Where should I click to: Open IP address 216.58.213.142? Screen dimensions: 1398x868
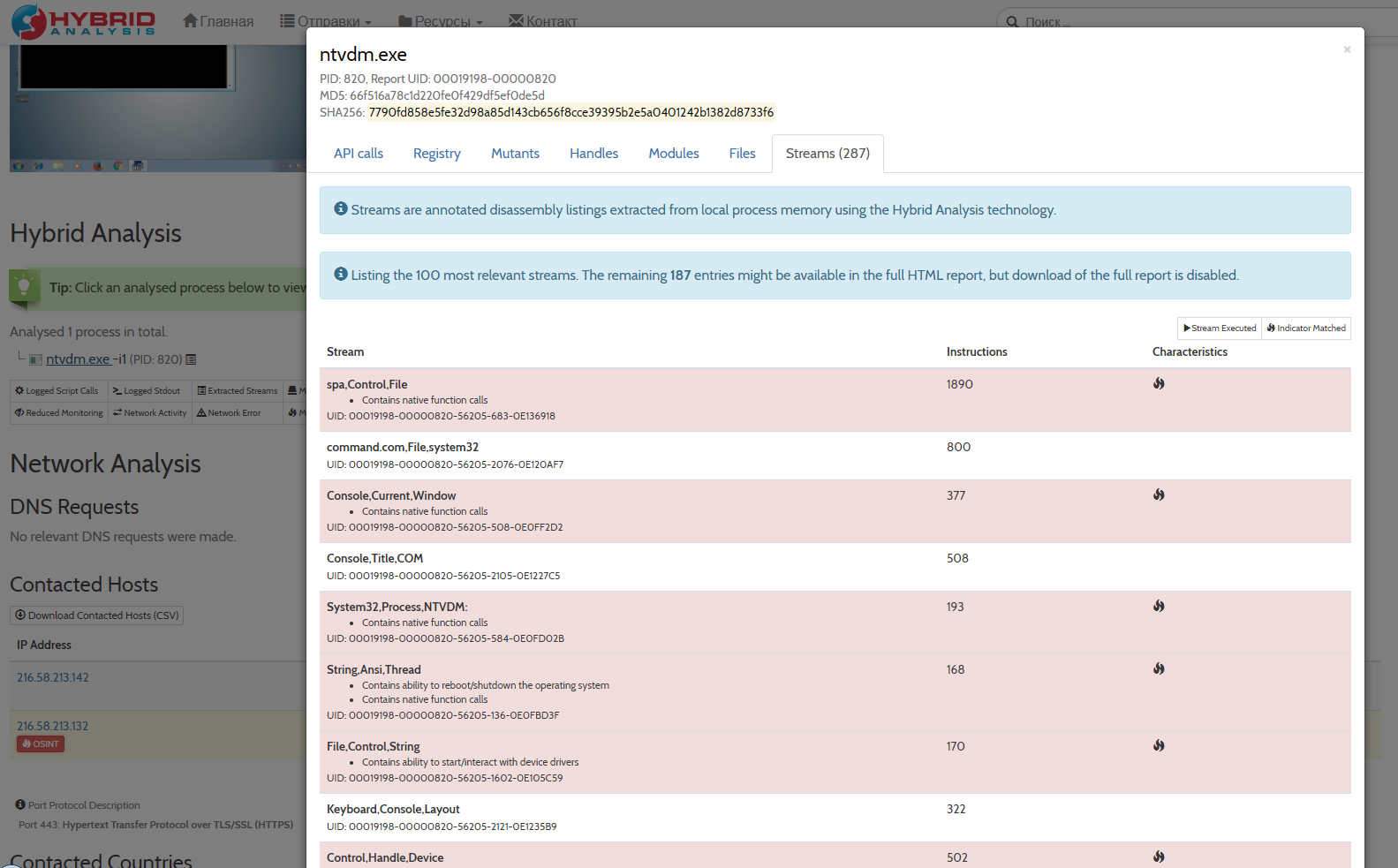pyautogui.click(x=53, y=677)
